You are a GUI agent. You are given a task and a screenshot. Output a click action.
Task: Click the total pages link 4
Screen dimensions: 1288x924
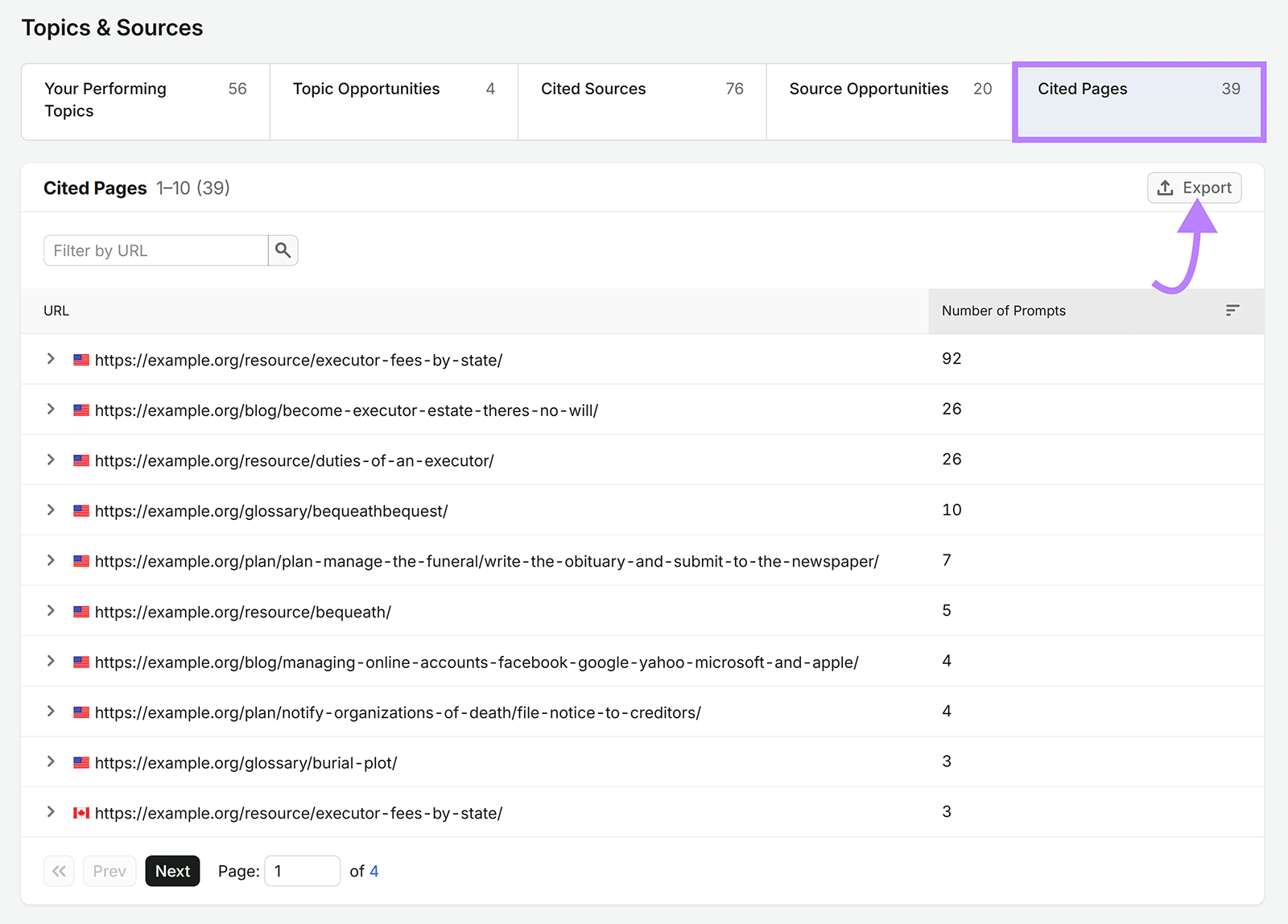coord(374,871)
